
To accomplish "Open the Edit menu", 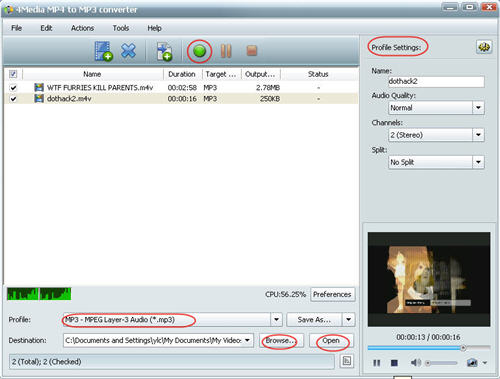I will coord(46,28).
